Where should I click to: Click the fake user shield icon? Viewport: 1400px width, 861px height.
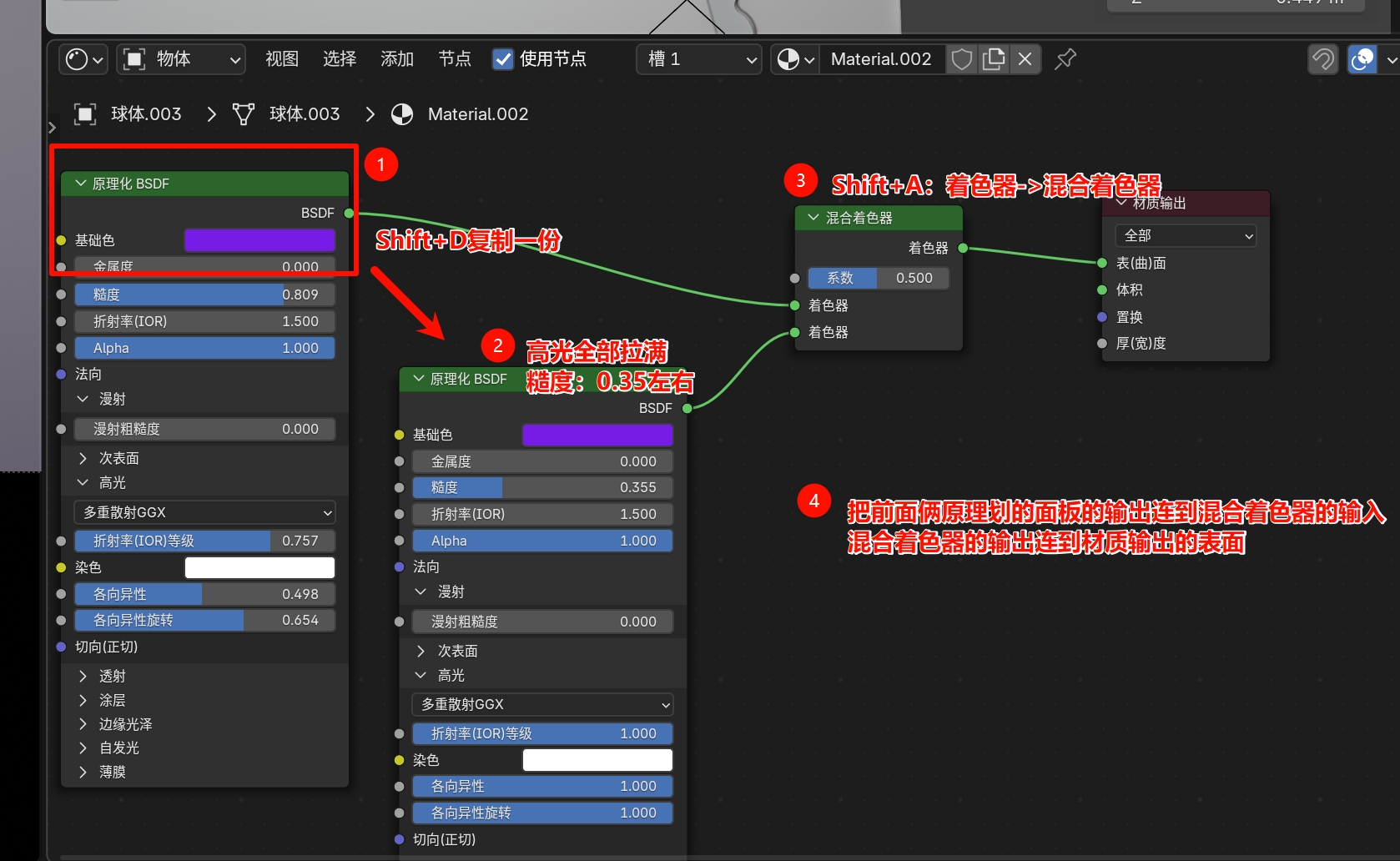pyautogui.click(x=962, y=59)
